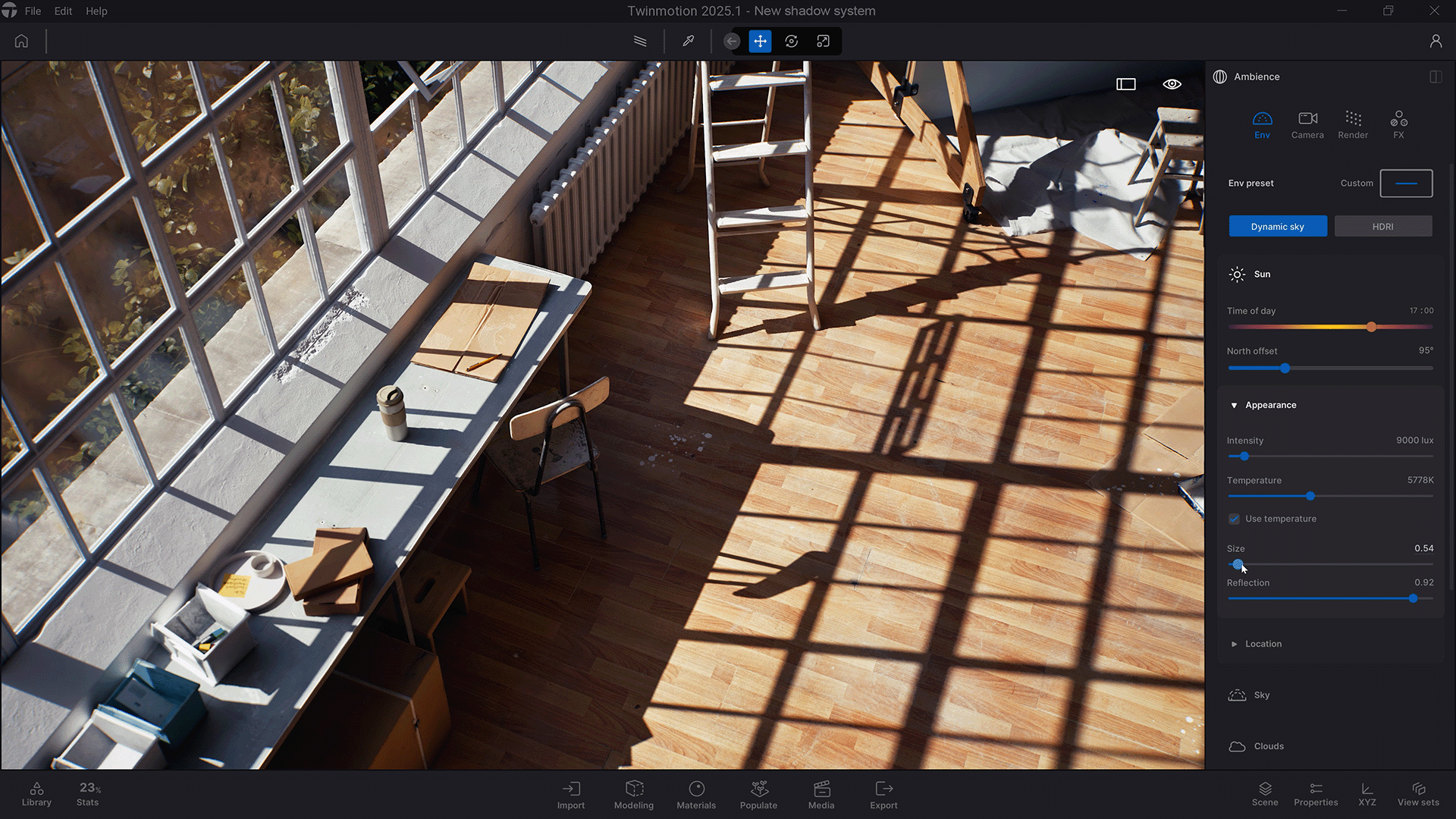Expand the Clouds section
The height and width of the screenshot is (819, 1456).
(x=1269, y=746)
